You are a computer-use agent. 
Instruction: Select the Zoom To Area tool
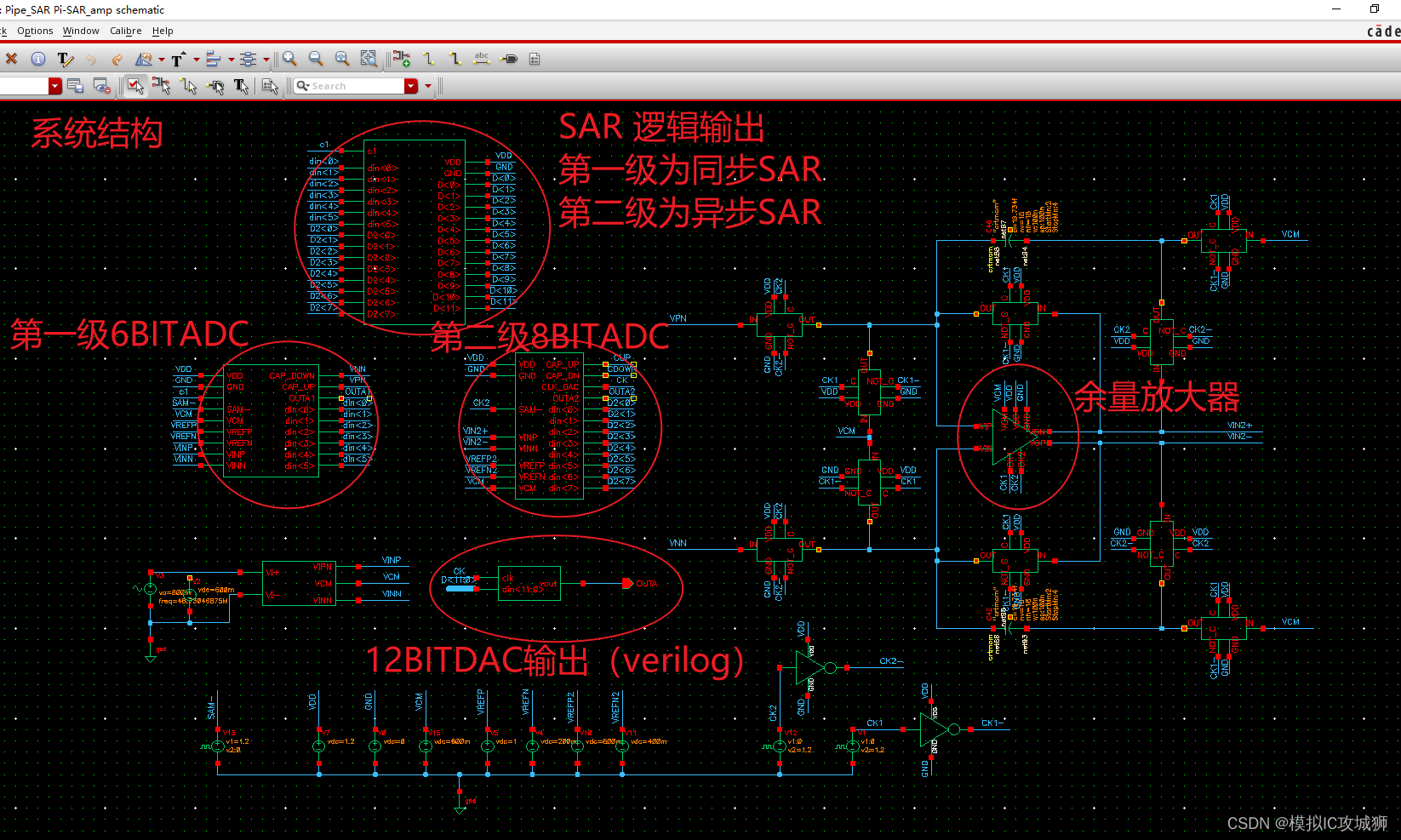point(369,59)
